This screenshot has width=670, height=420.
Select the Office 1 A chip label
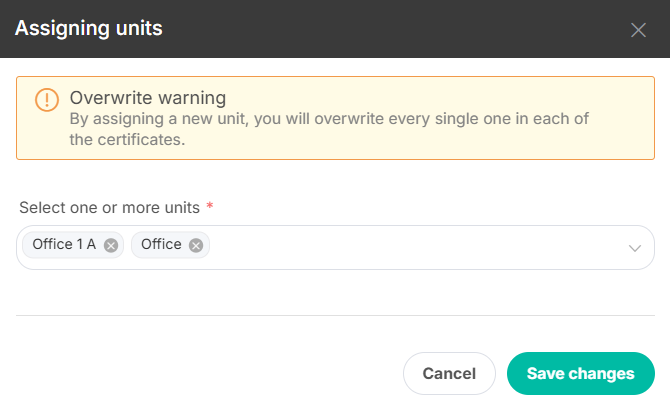[x=64, y=244]
